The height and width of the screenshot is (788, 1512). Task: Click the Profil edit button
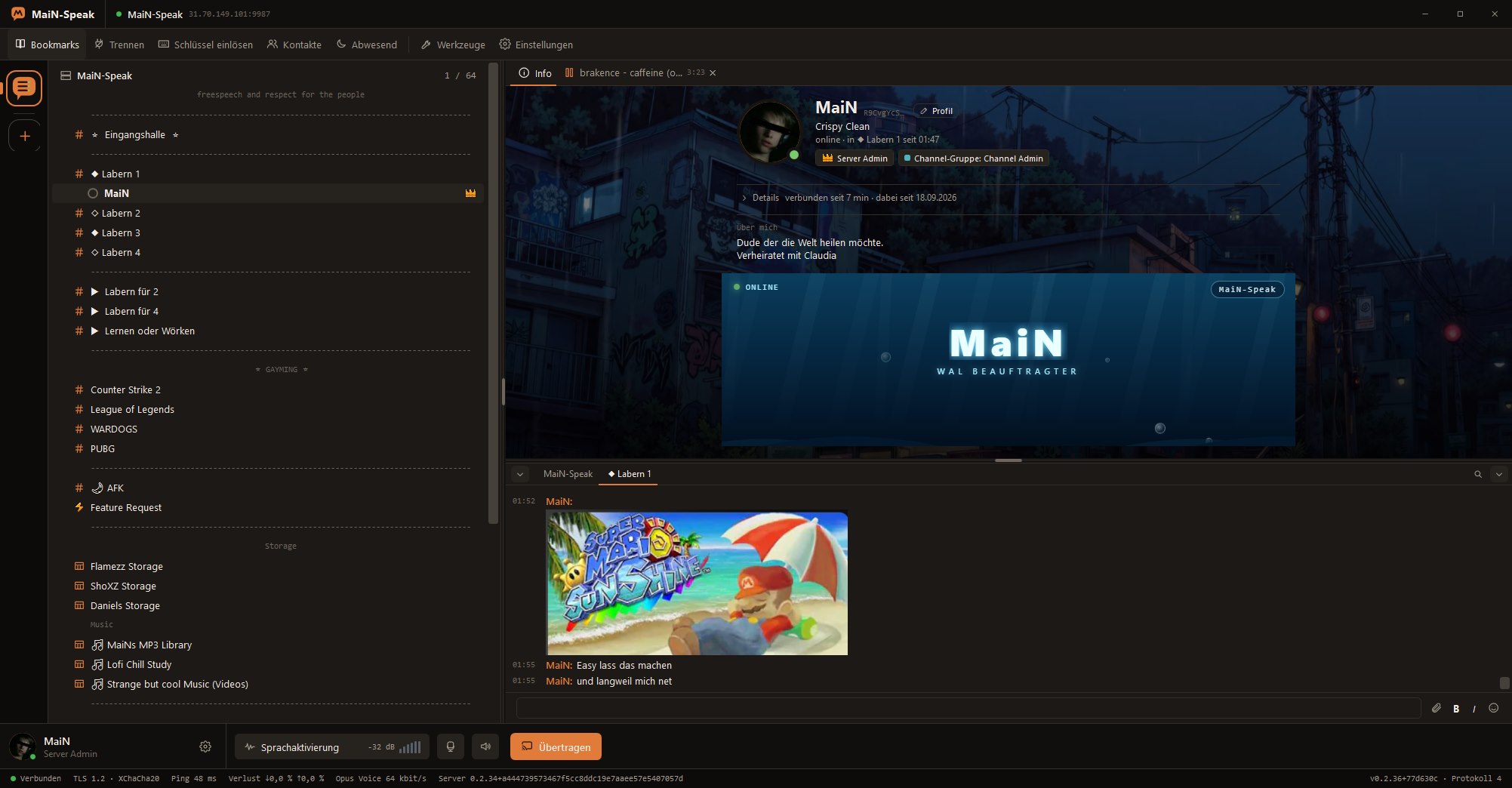[x=935, y=111]
